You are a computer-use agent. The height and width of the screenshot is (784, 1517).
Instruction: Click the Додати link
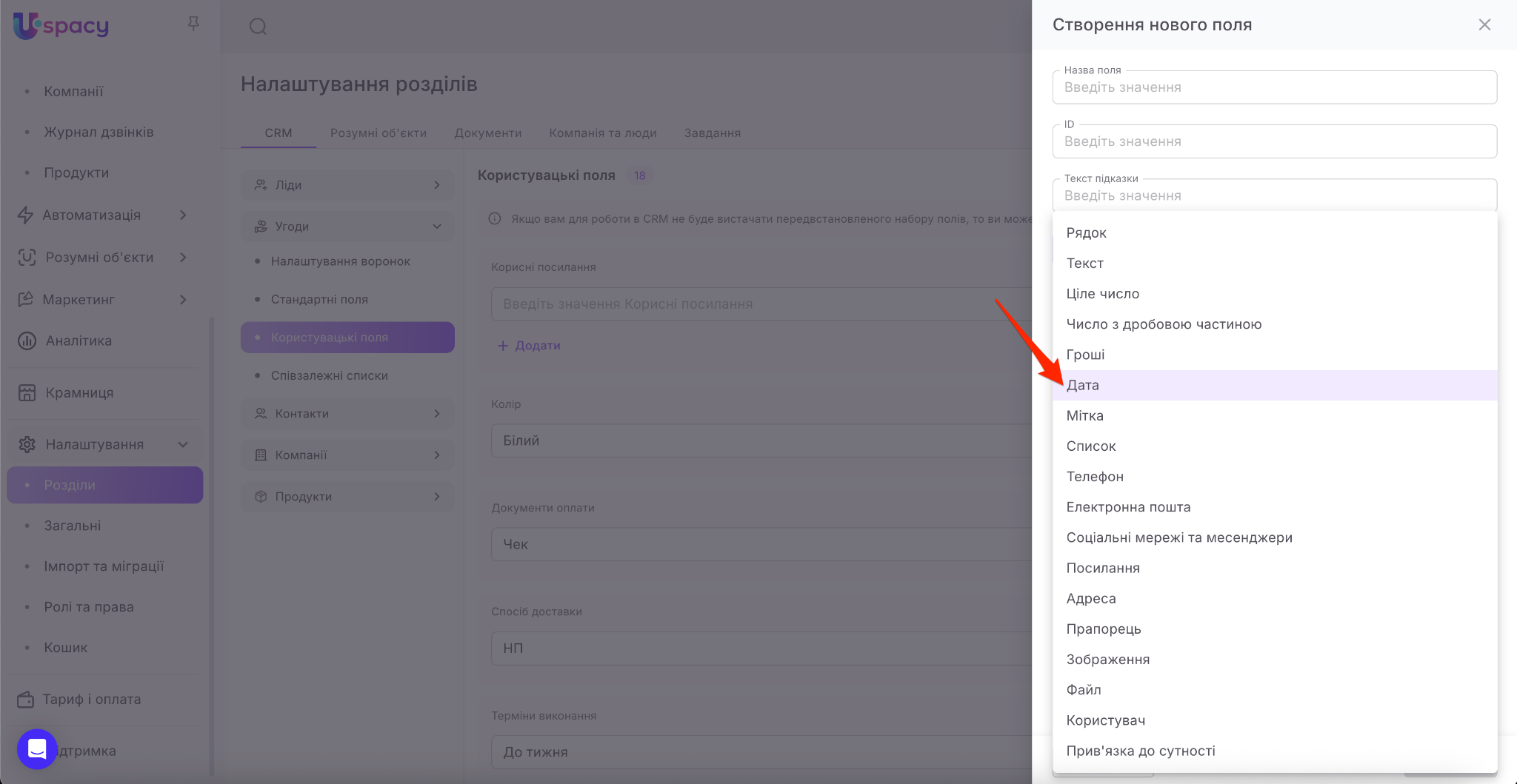click(x=530, y=346)
